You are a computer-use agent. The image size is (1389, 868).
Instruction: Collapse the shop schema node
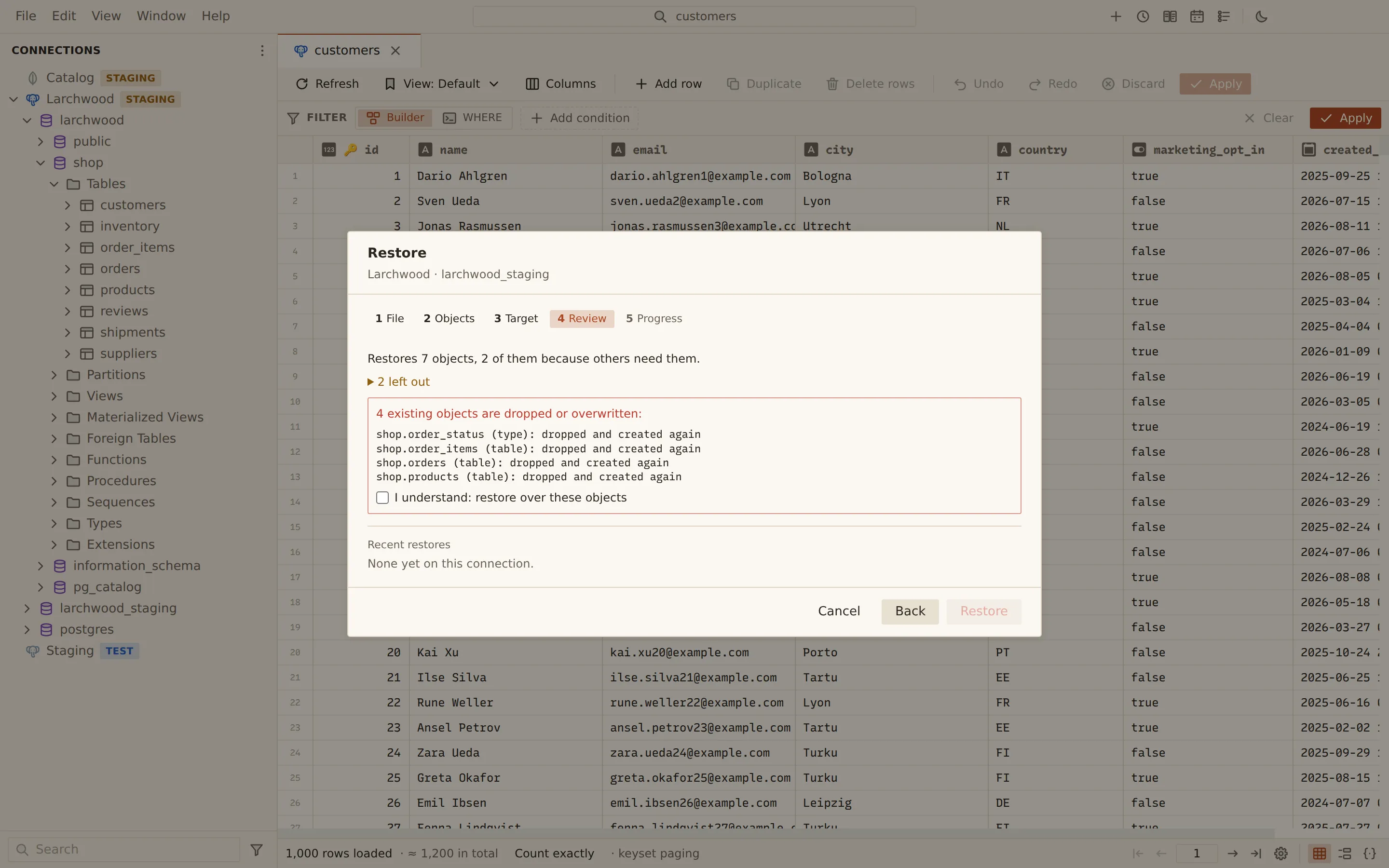tap(41, 163)
